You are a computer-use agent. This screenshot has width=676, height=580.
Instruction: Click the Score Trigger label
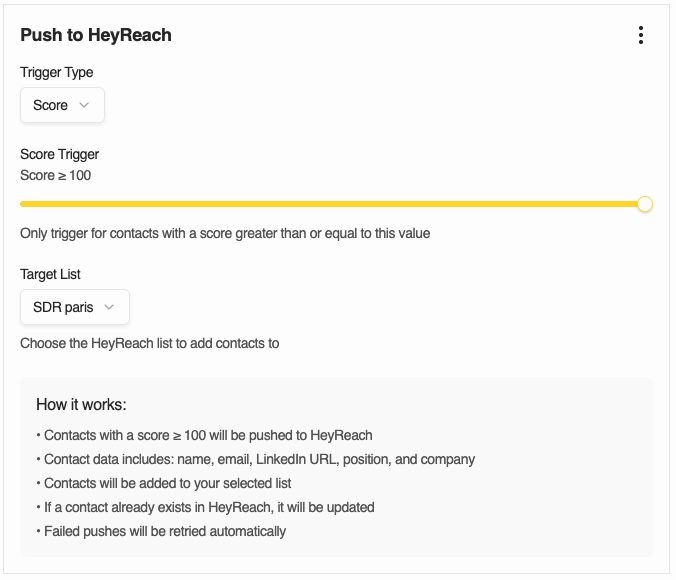pos(59,154)
